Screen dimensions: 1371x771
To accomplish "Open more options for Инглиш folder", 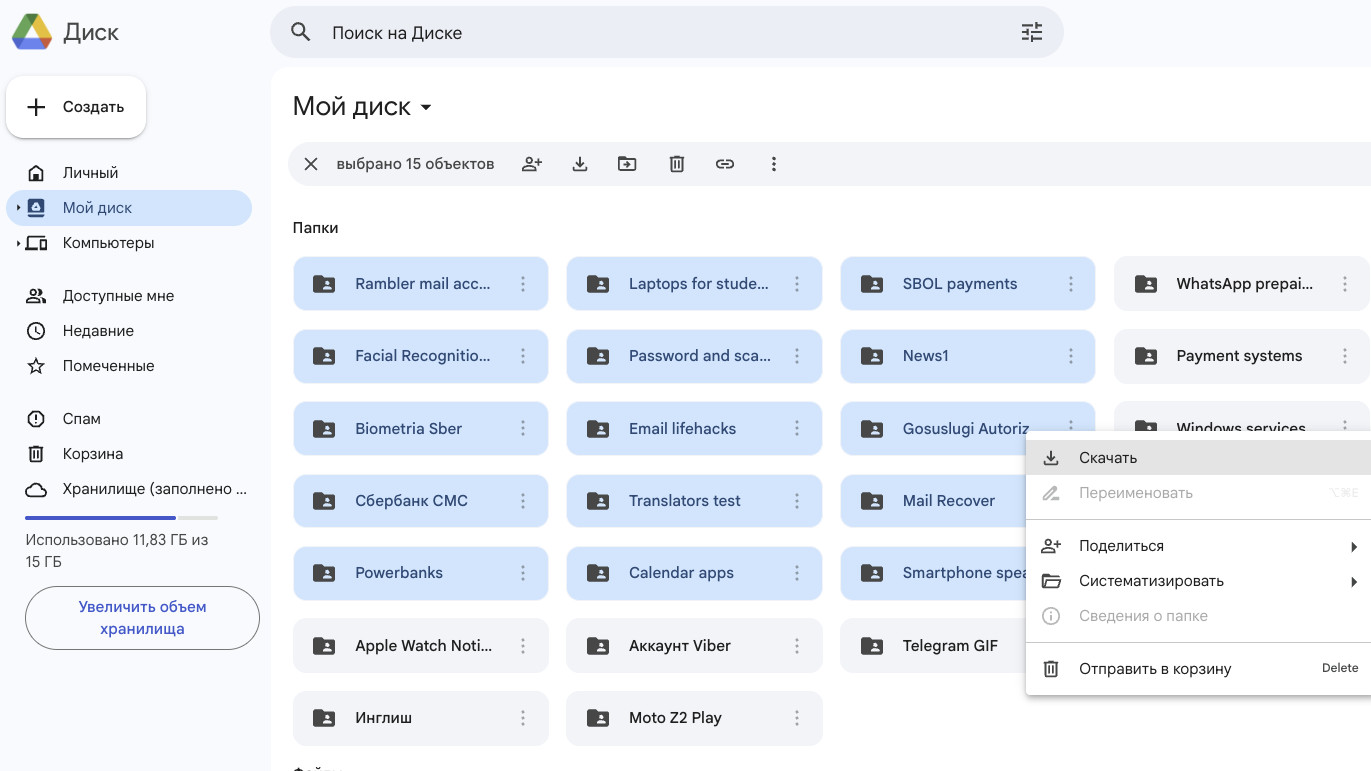I will tap(523, 718).
